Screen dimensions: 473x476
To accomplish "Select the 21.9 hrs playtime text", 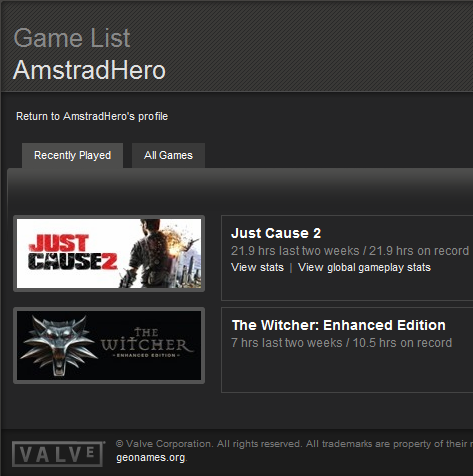I will pos(350,251).
